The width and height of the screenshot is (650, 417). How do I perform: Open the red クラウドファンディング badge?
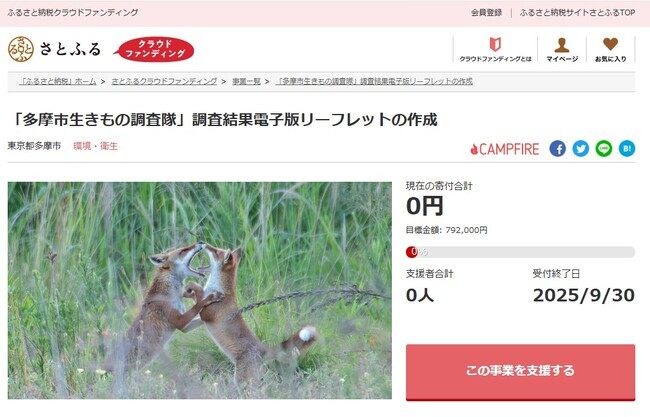(154, 49)
